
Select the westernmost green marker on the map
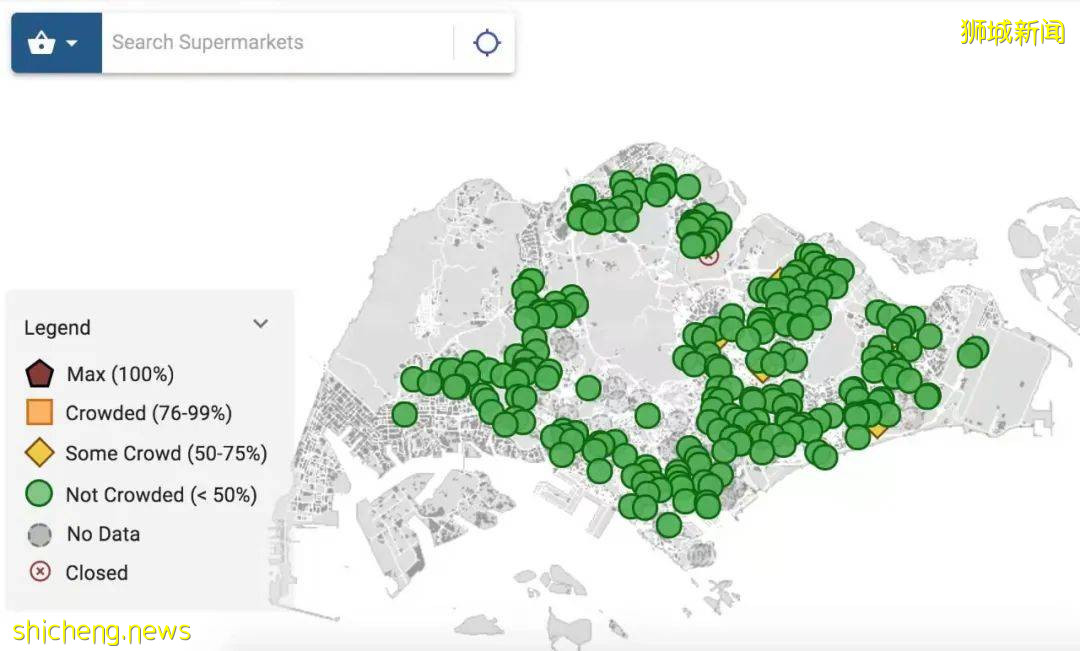[404, 414]
